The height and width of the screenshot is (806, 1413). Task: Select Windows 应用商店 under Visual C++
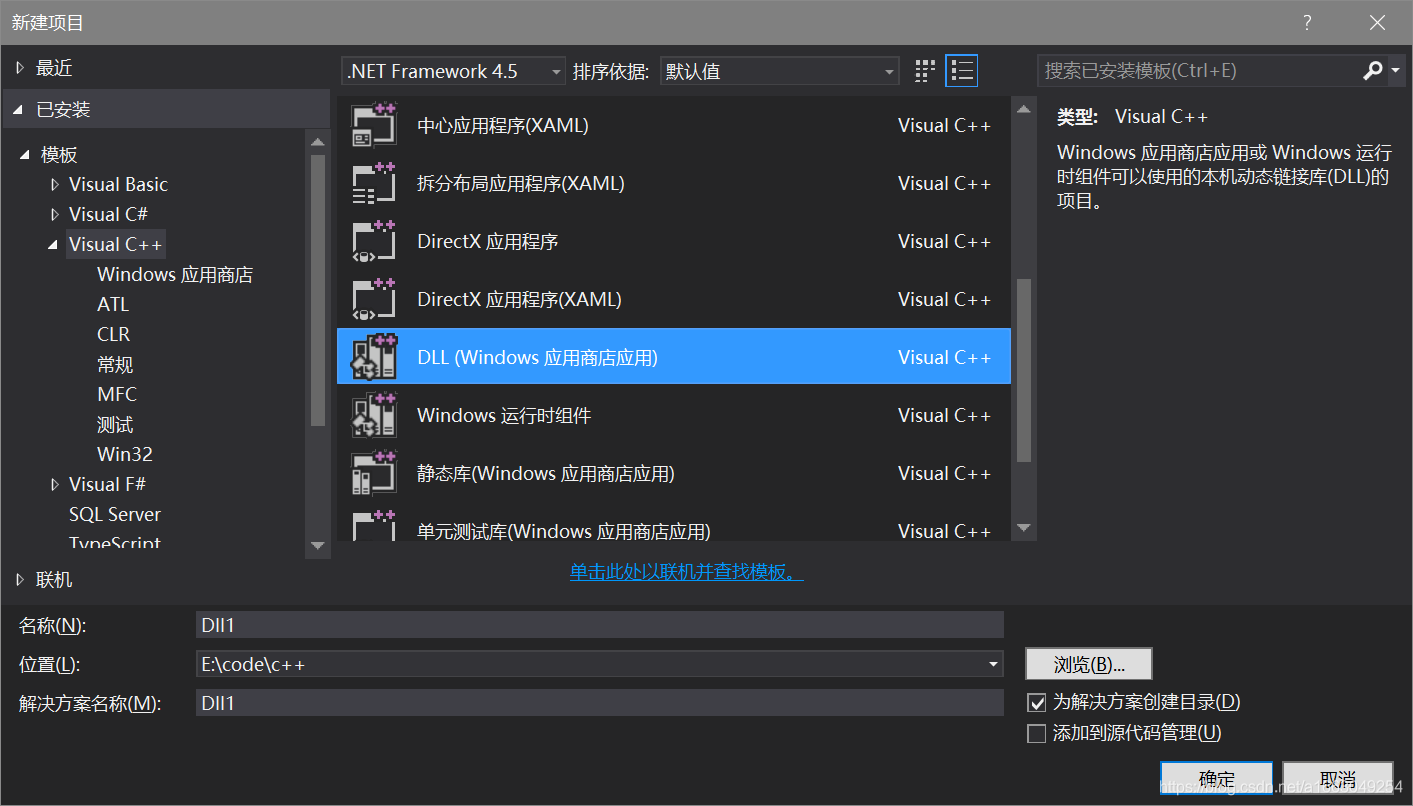pyautogui.click(x=175, y=275)
